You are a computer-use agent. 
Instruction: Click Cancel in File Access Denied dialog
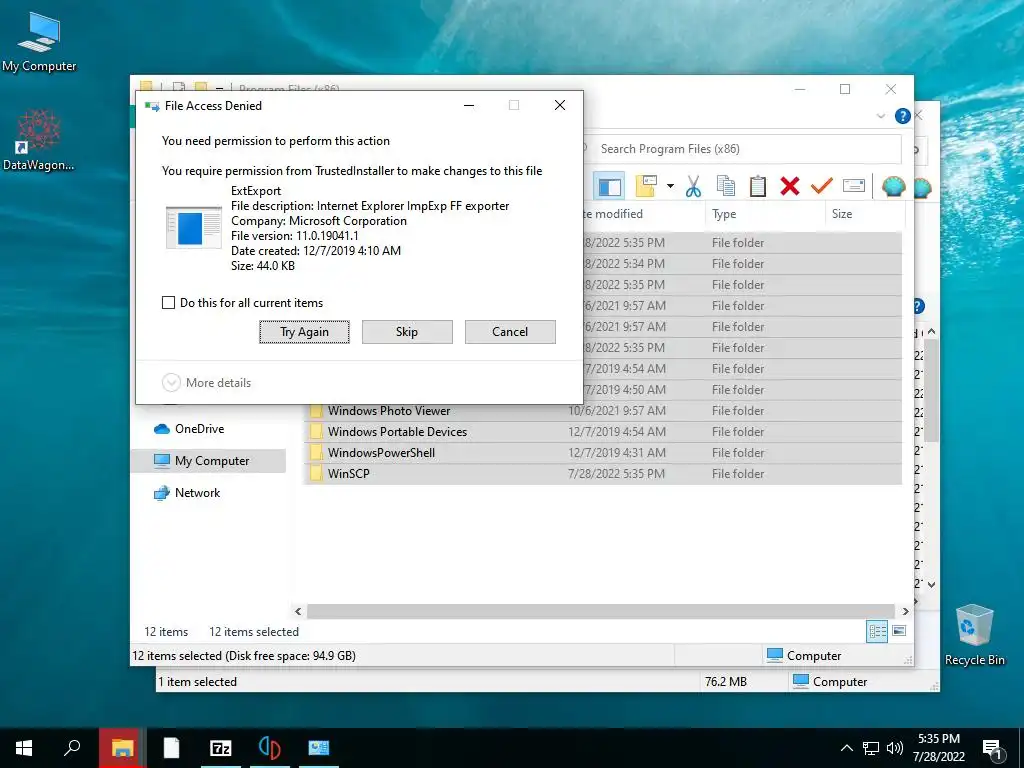pyautogui.click(x=510, y=332)
